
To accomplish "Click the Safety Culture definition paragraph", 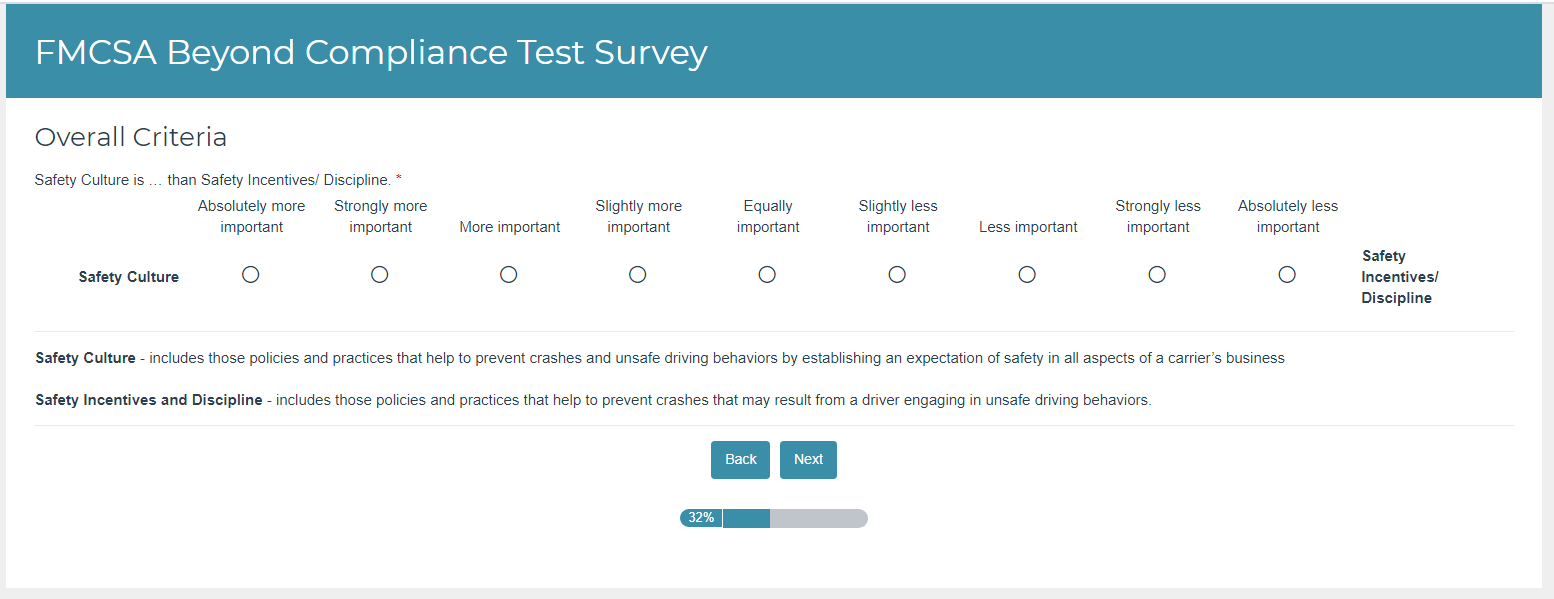I will [659, 358].
